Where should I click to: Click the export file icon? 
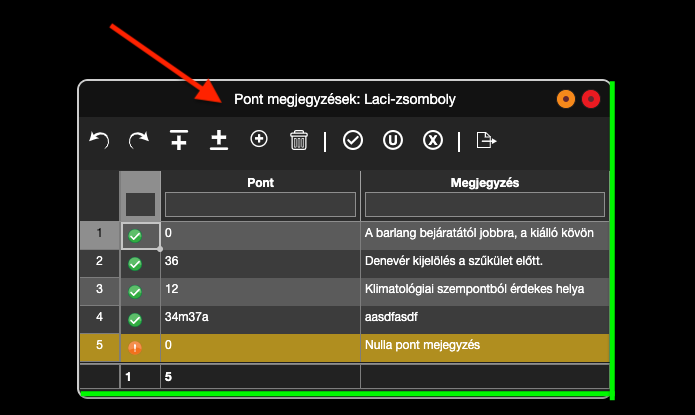tap(486, 141)
